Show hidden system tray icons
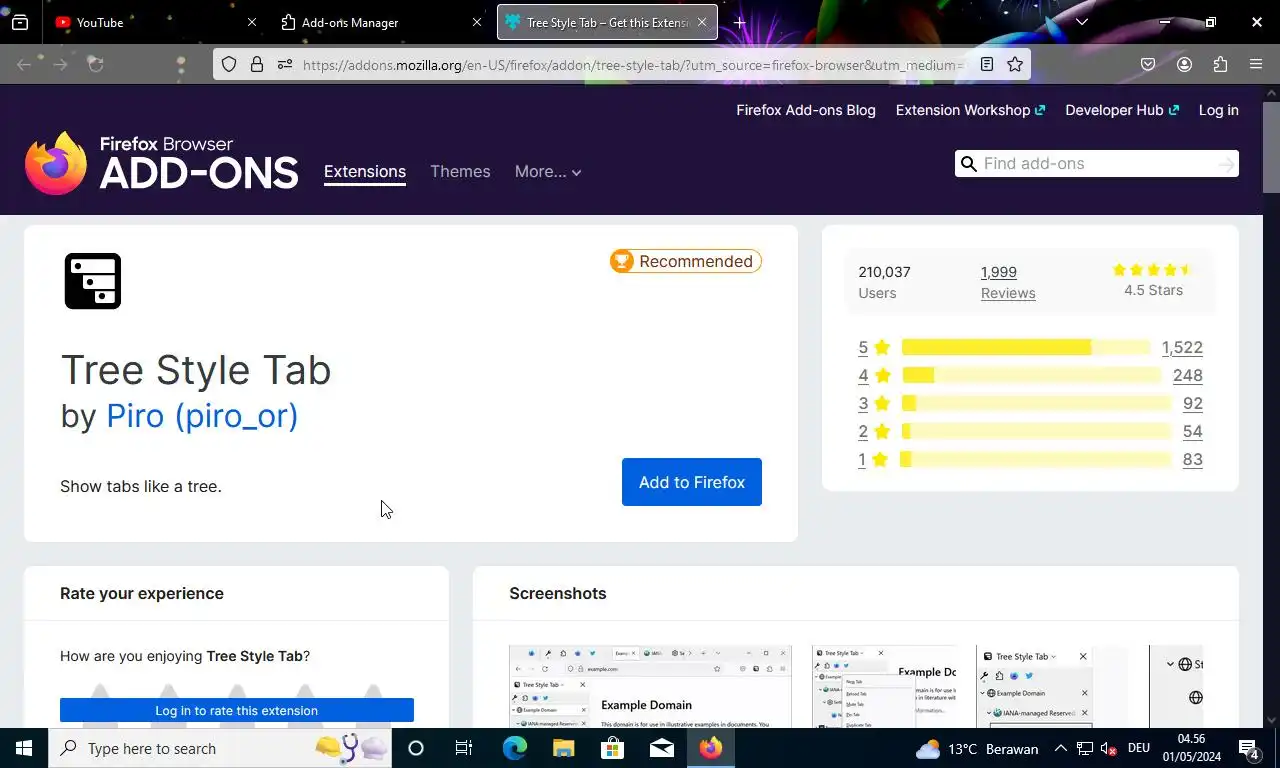Screen dimensions: 1280x768 [x=1060, y=748]
